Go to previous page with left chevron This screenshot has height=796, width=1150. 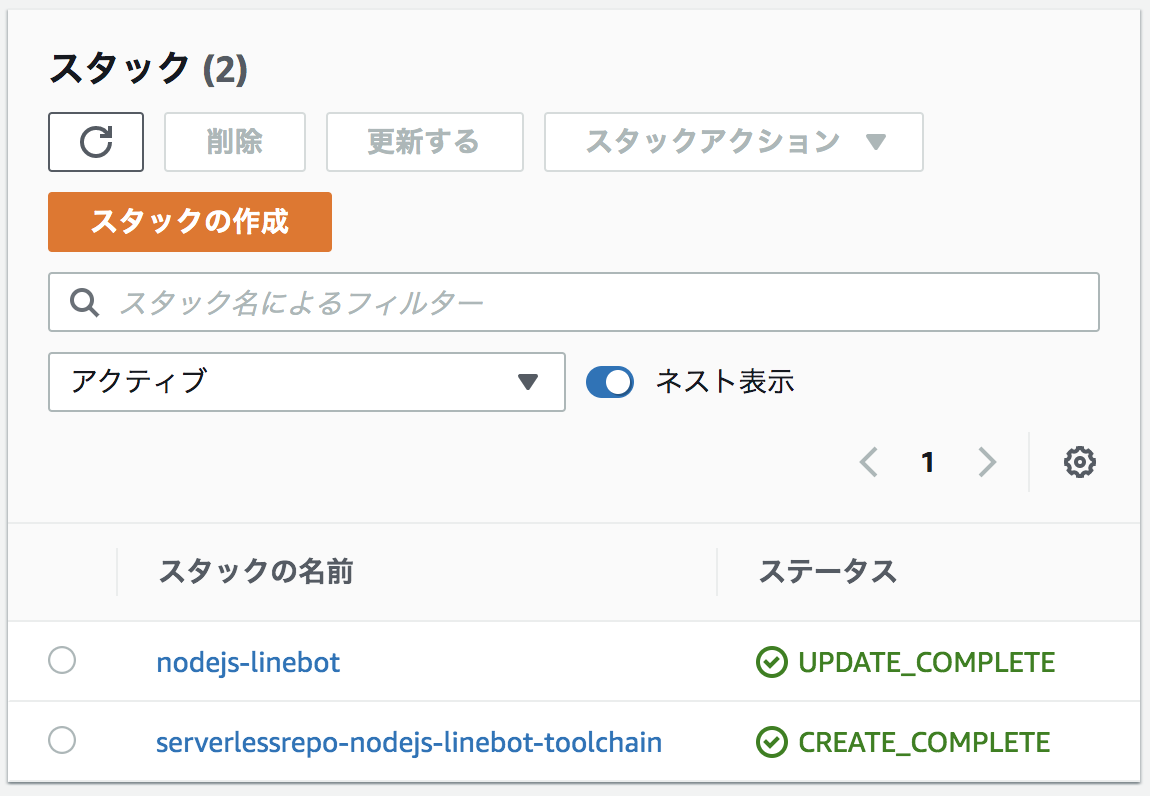coord(868,462)
